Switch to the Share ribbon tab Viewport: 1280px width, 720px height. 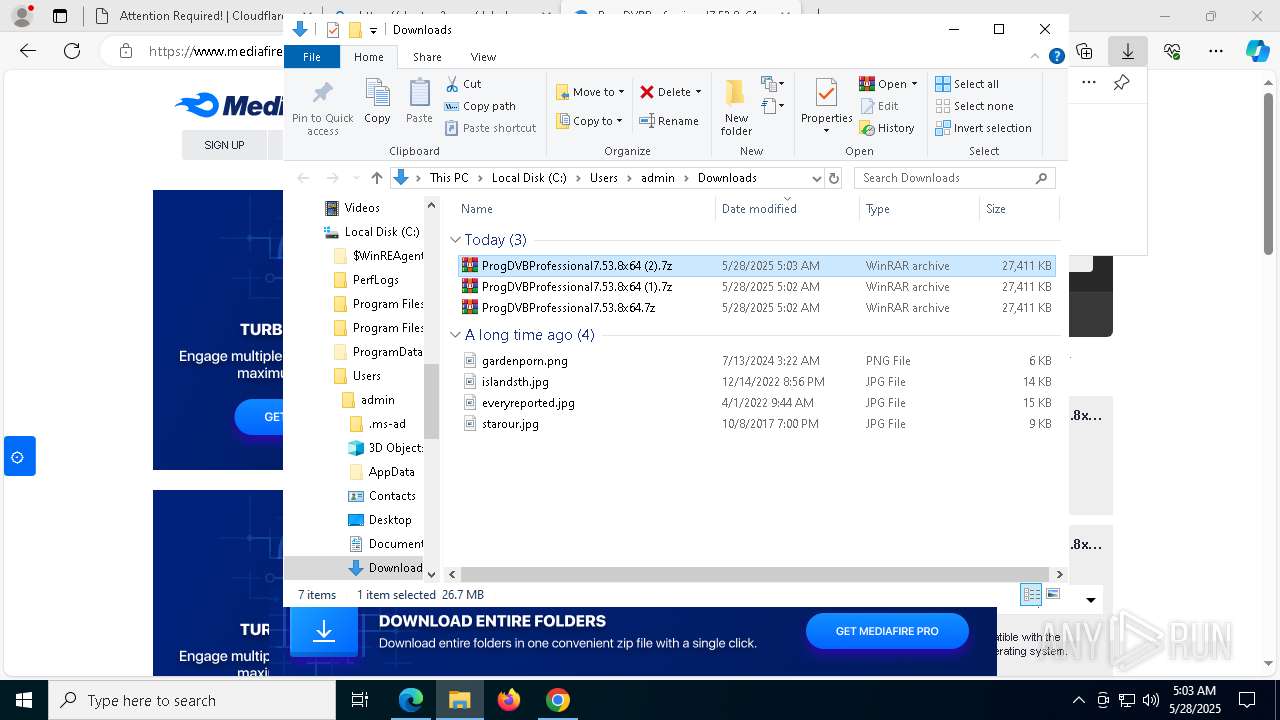coord(427,57)
